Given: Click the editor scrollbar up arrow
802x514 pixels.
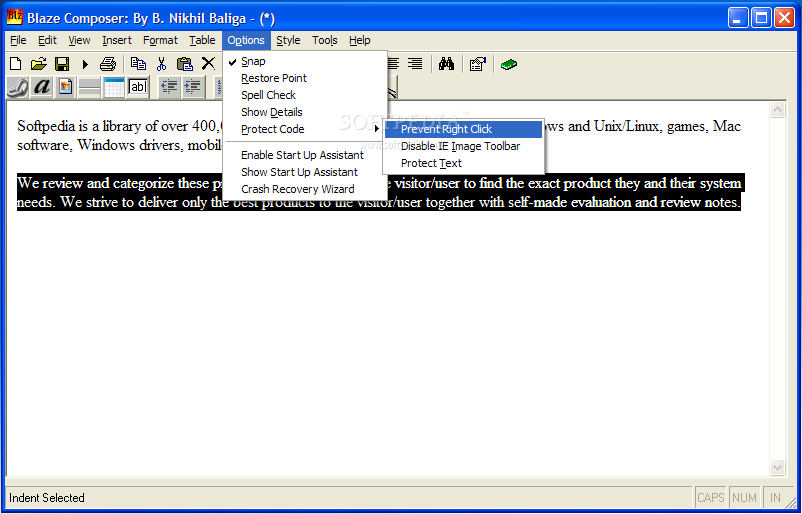Looking at the screenshot, I should (777, 110).
